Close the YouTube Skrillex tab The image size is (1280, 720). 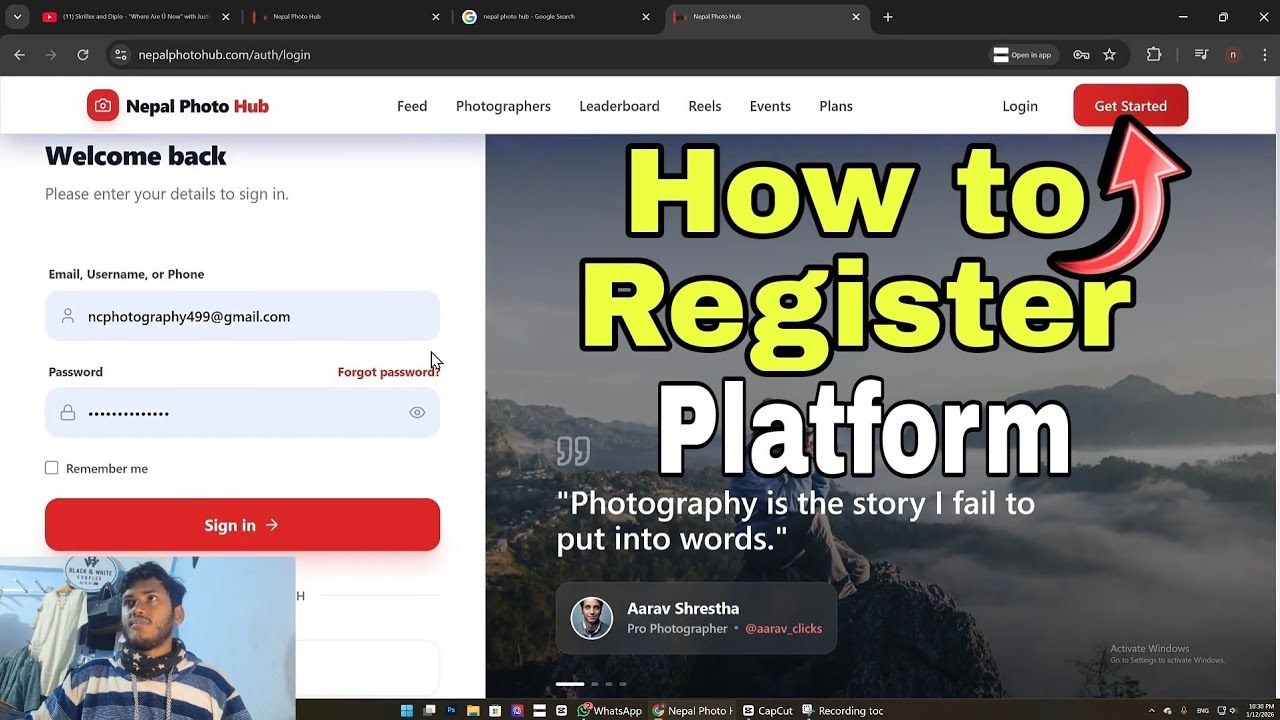226,17
